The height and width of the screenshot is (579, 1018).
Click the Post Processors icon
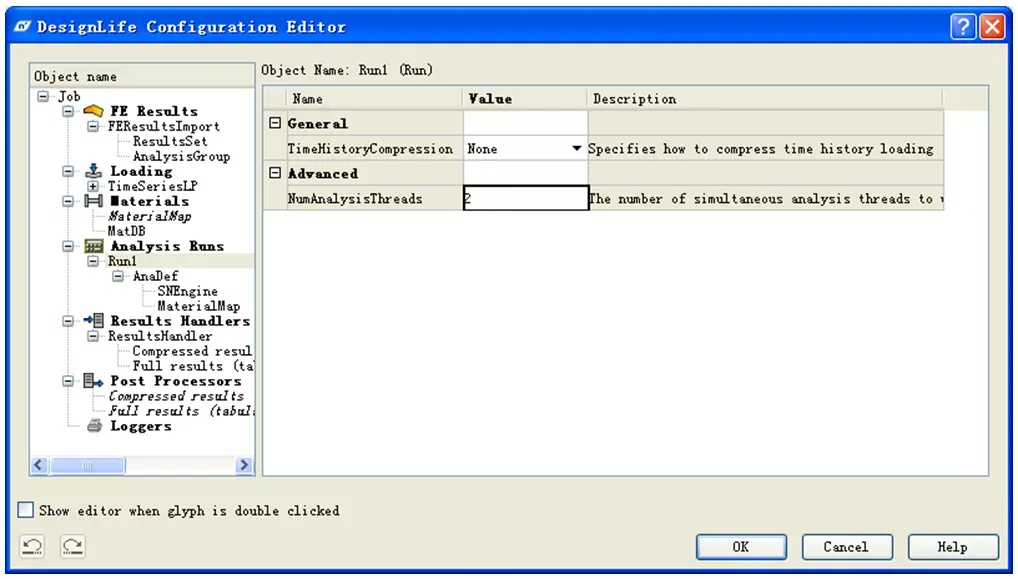[x=93, y=381]
